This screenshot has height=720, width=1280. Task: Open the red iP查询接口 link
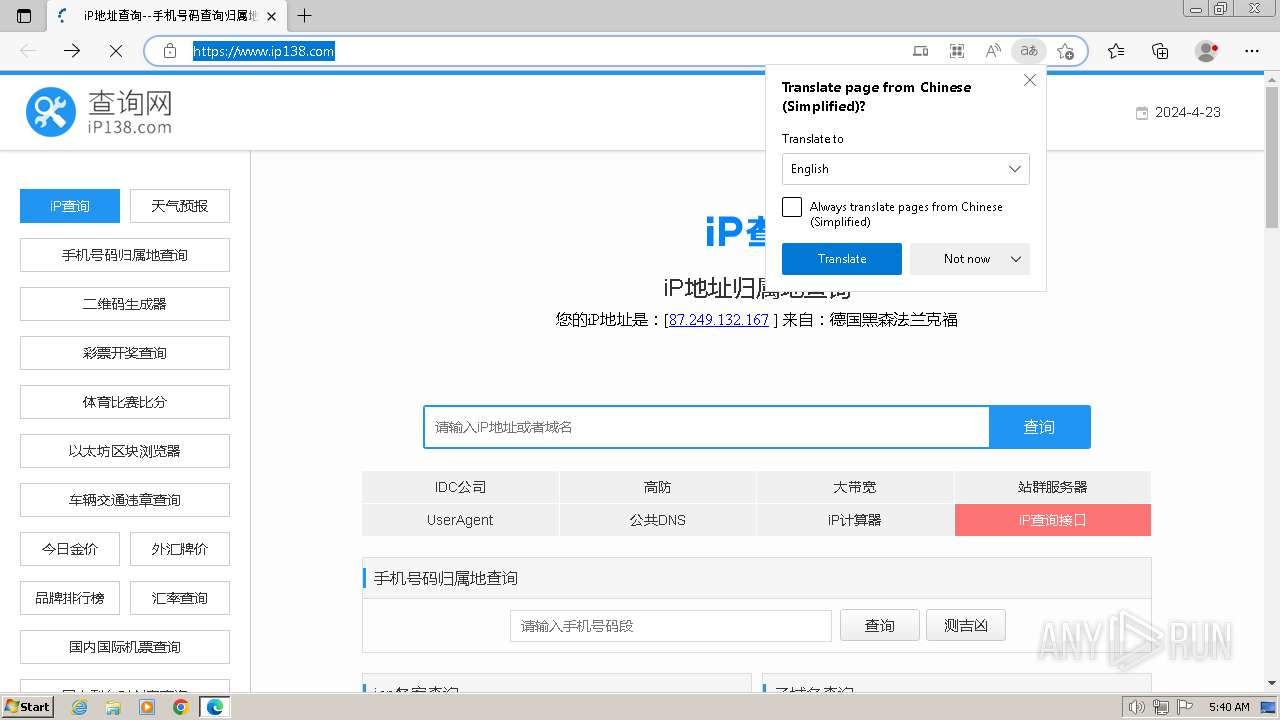tap(1053, 520)
